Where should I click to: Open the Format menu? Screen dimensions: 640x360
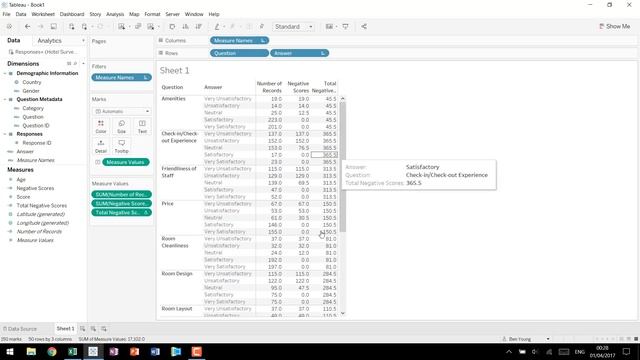152,14
